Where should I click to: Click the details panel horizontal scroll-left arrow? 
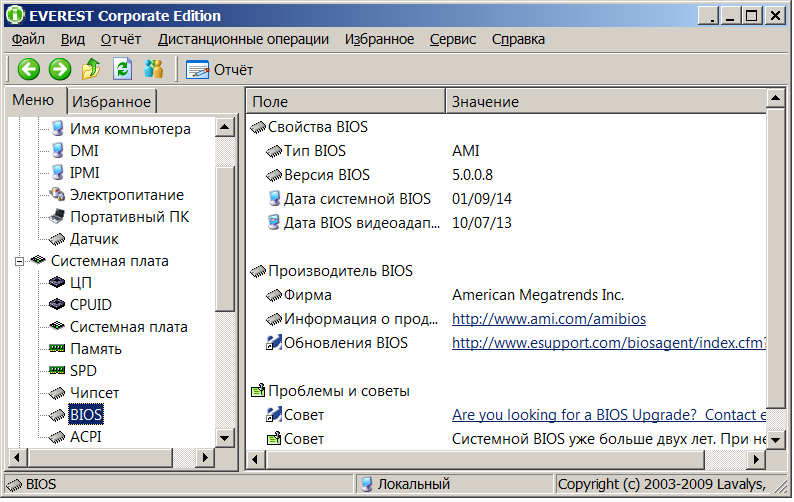point(255,460)
